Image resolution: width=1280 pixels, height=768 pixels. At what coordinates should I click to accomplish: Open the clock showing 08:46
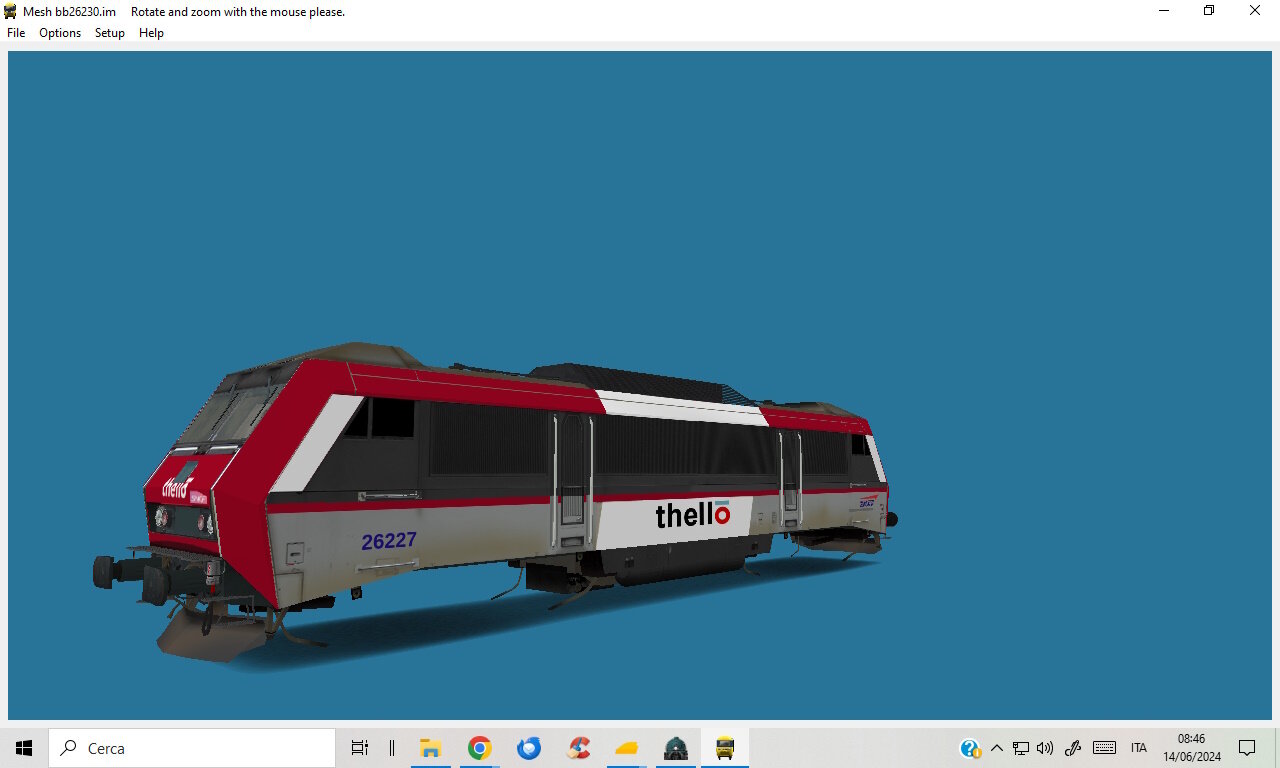1192,748
